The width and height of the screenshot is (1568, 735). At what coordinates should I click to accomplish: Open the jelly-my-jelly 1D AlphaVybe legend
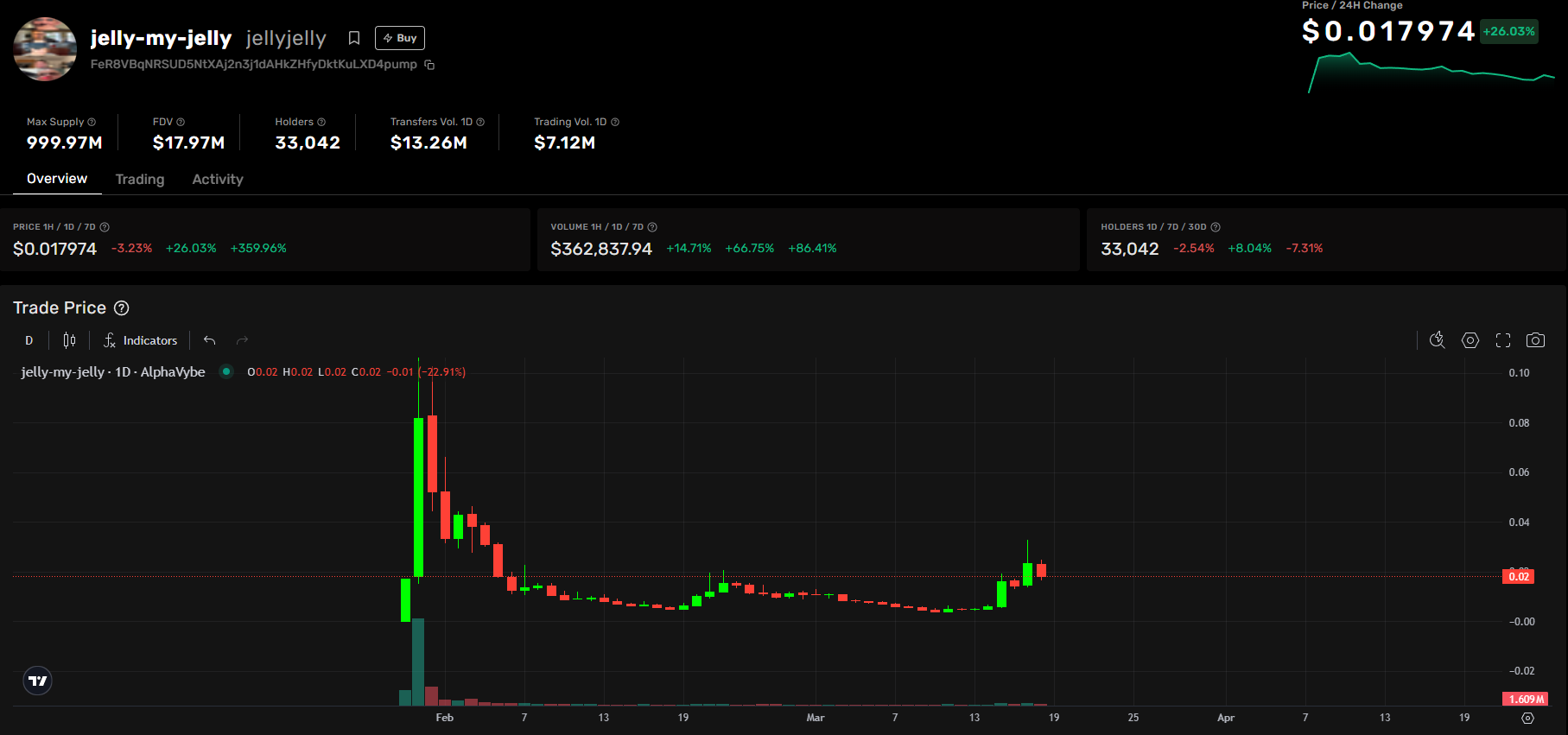pos(113,371)
